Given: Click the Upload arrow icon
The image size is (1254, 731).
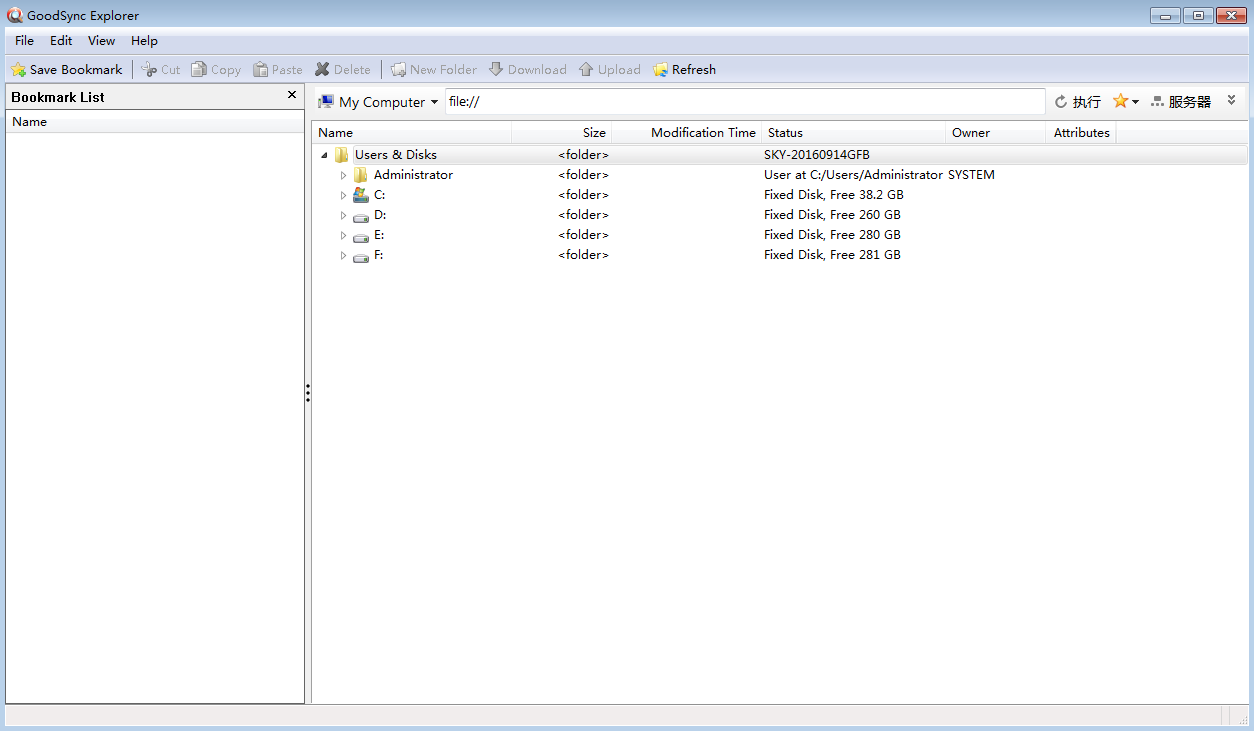Looking at the screenshot, I should [586, 70].
